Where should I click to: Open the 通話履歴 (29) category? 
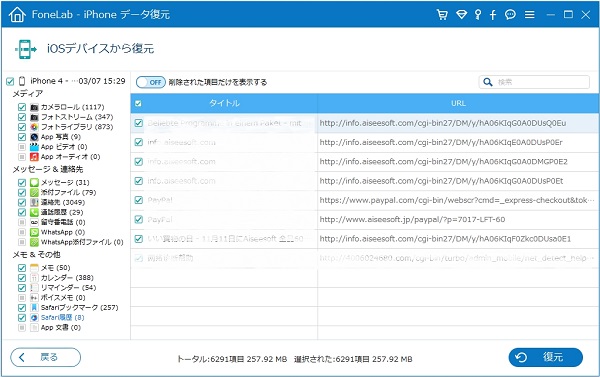tap(62, 212)
